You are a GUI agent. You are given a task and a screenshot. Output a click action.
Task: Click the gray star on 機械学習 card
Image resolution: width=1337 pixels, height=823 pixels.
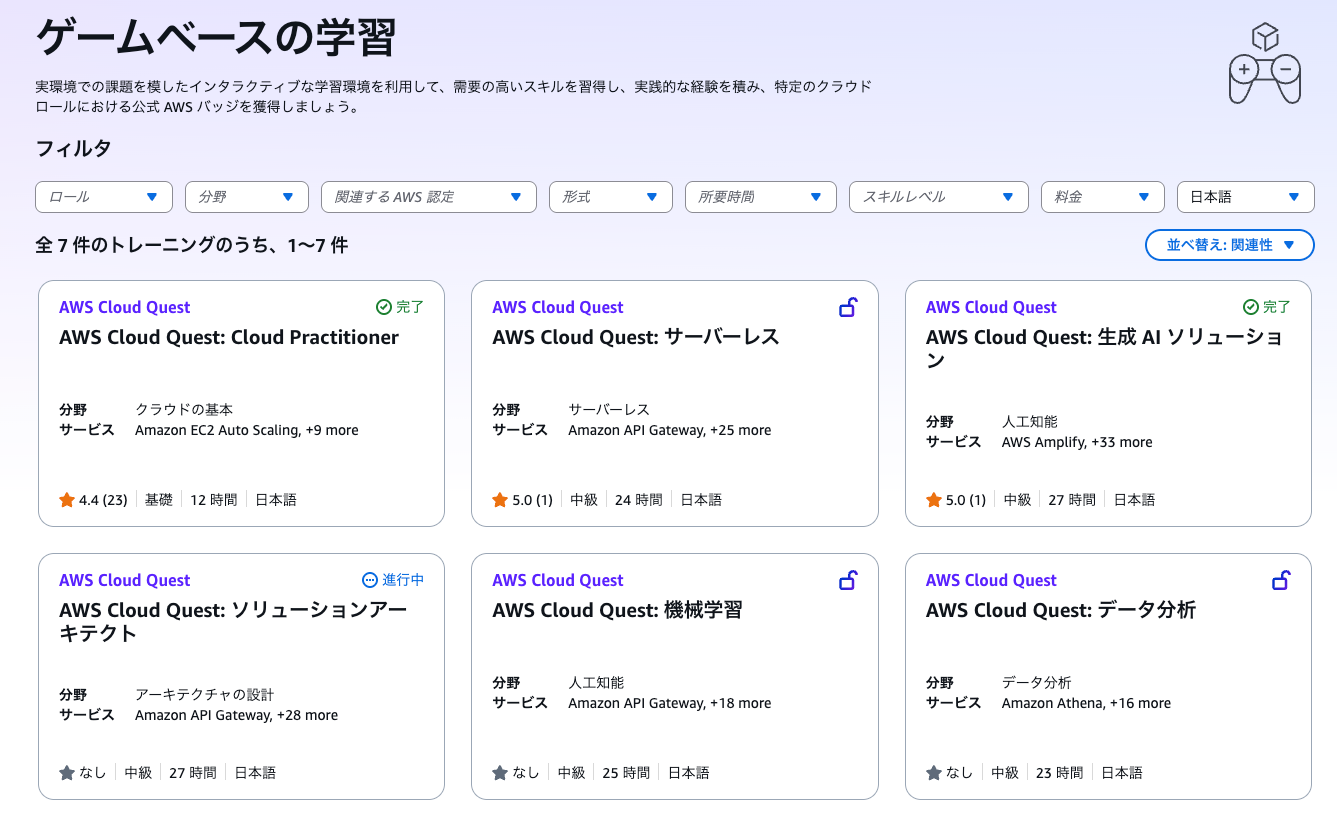pyautogui.click(x=500, y=773)
